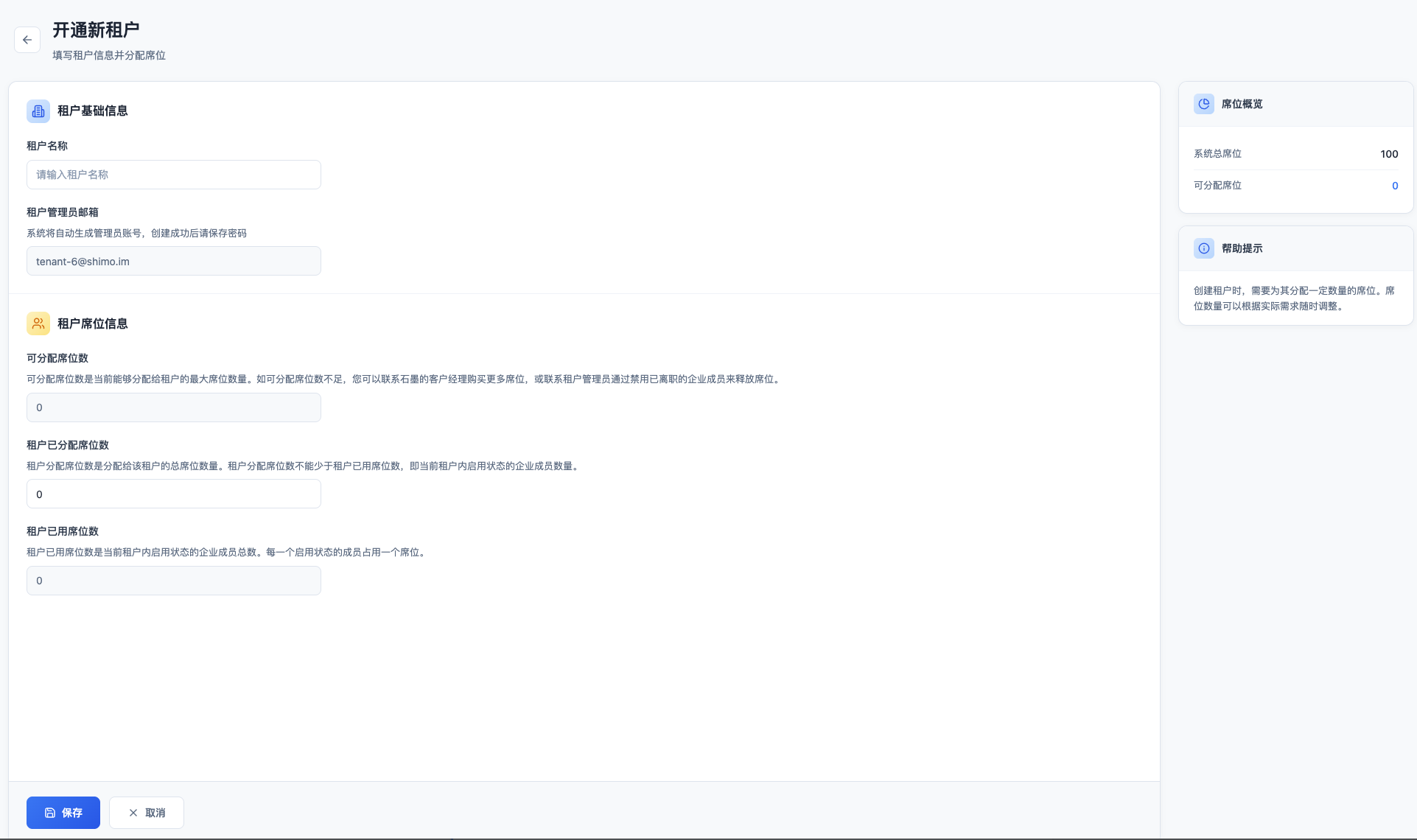This screenshot has height=840, width=1417.
Task: Click the building icon beside 租户基础信息
Action: [38, 111]
